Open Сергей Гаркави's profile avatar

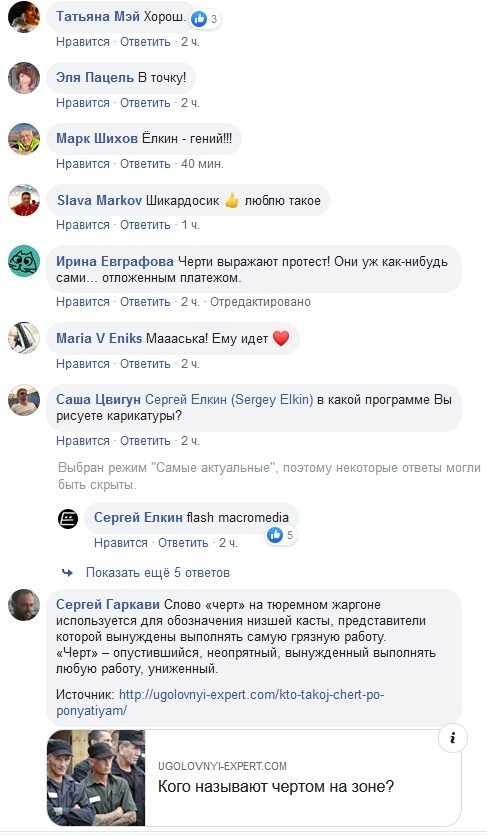pos(24,605)
